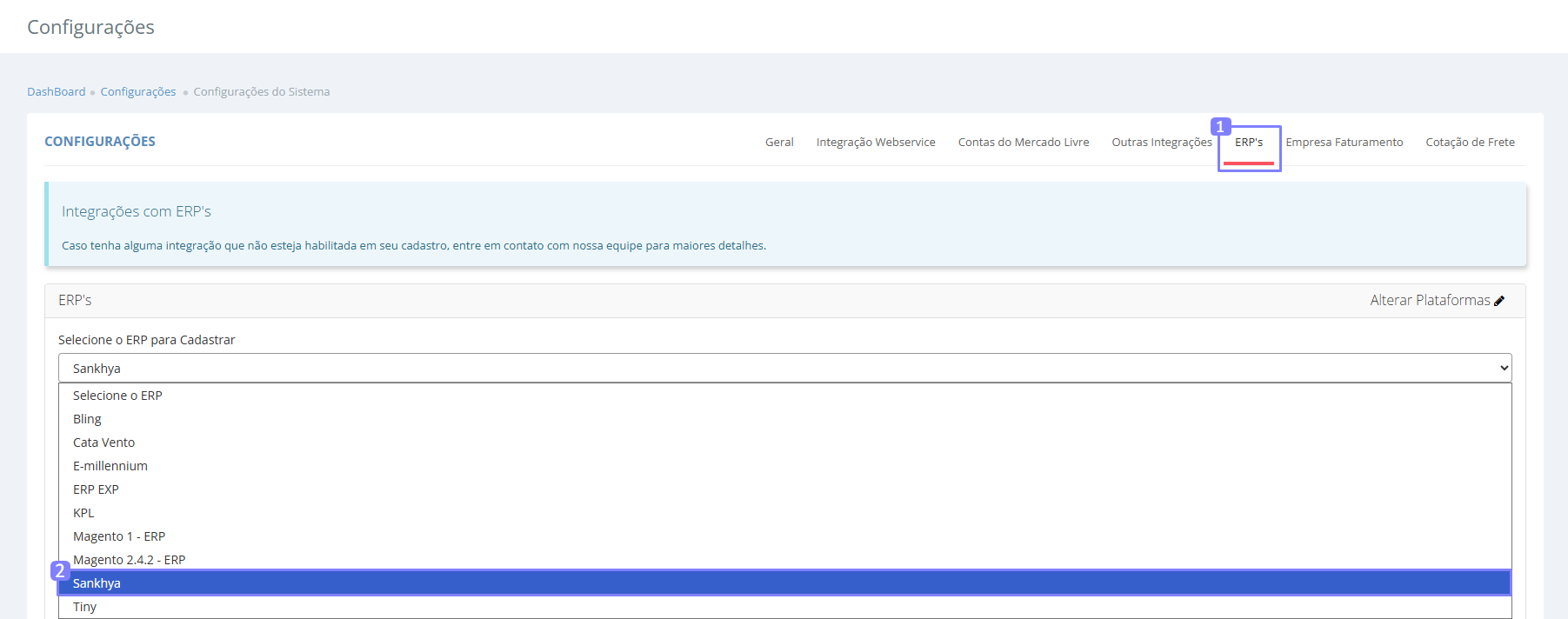Switch to Integração Webservice tab
Screen dimensions: 1568x619
876,142
